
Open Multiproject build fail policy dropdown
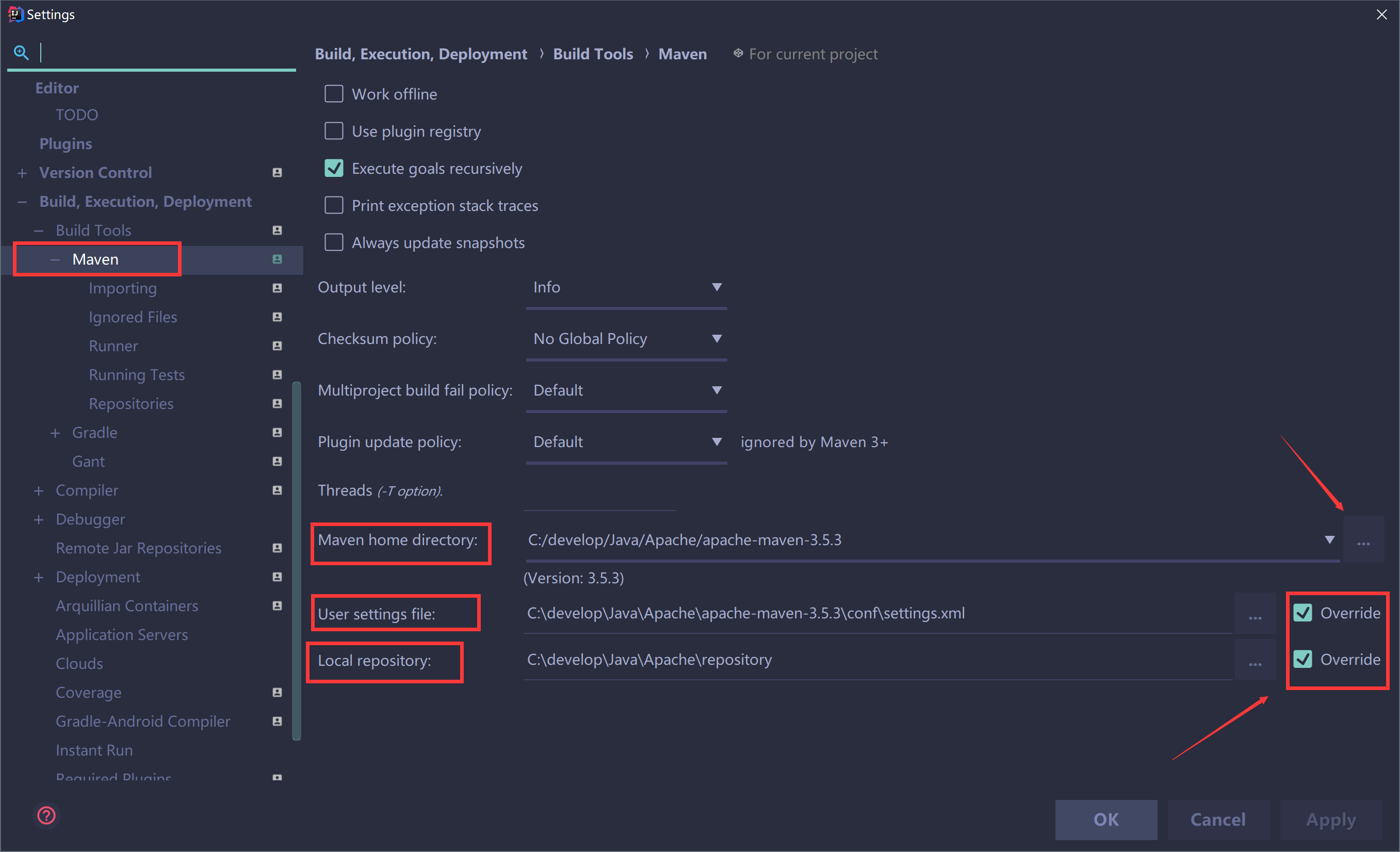click(626, 391)
